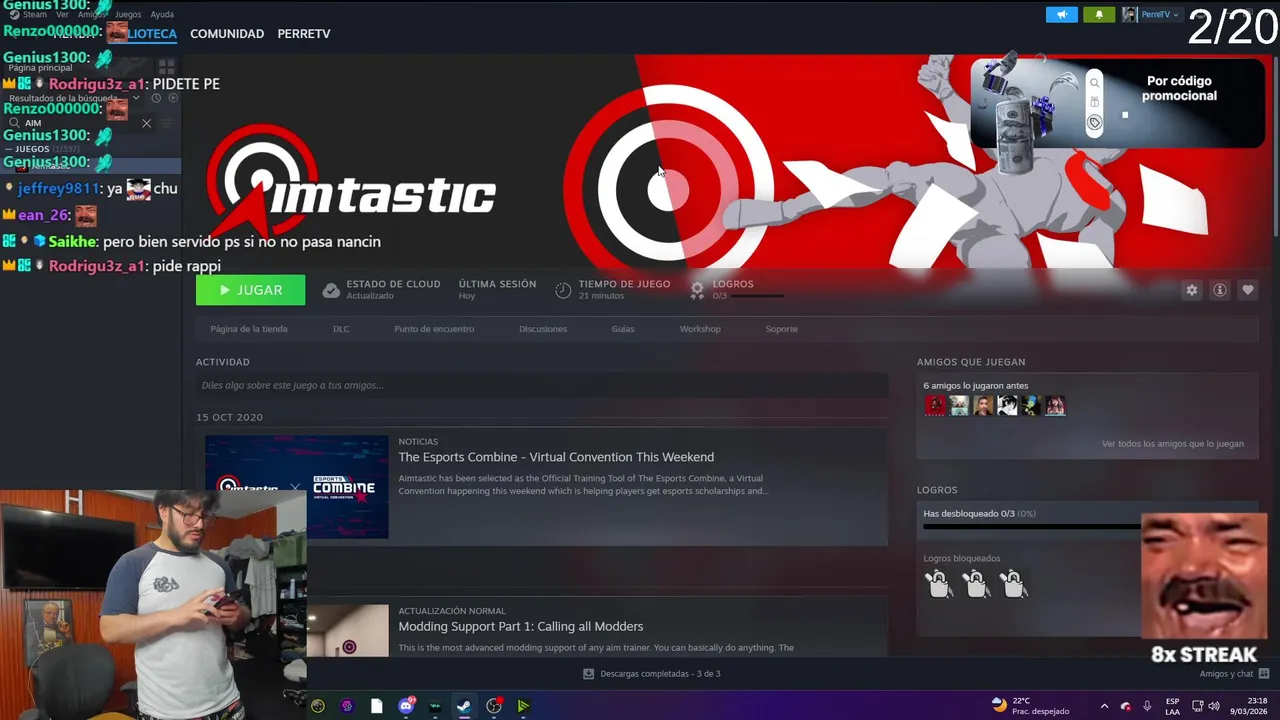Click the 22°C weather widget in taskbar
The width and height of the screenshot is (1280, 720).
point(1029,706)
